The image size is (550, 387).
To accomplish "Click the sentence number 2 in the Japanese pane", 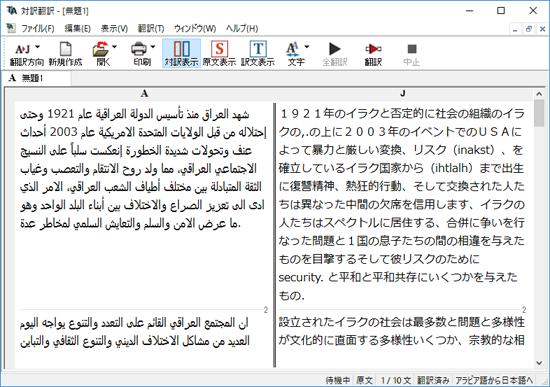I will 524,310.
